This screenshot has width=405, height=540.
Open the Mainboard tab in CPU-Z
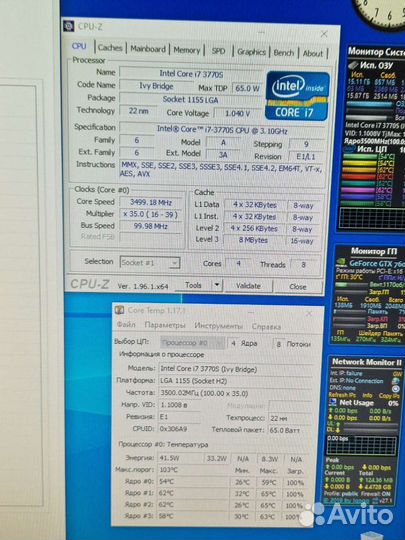click(148, 49)
